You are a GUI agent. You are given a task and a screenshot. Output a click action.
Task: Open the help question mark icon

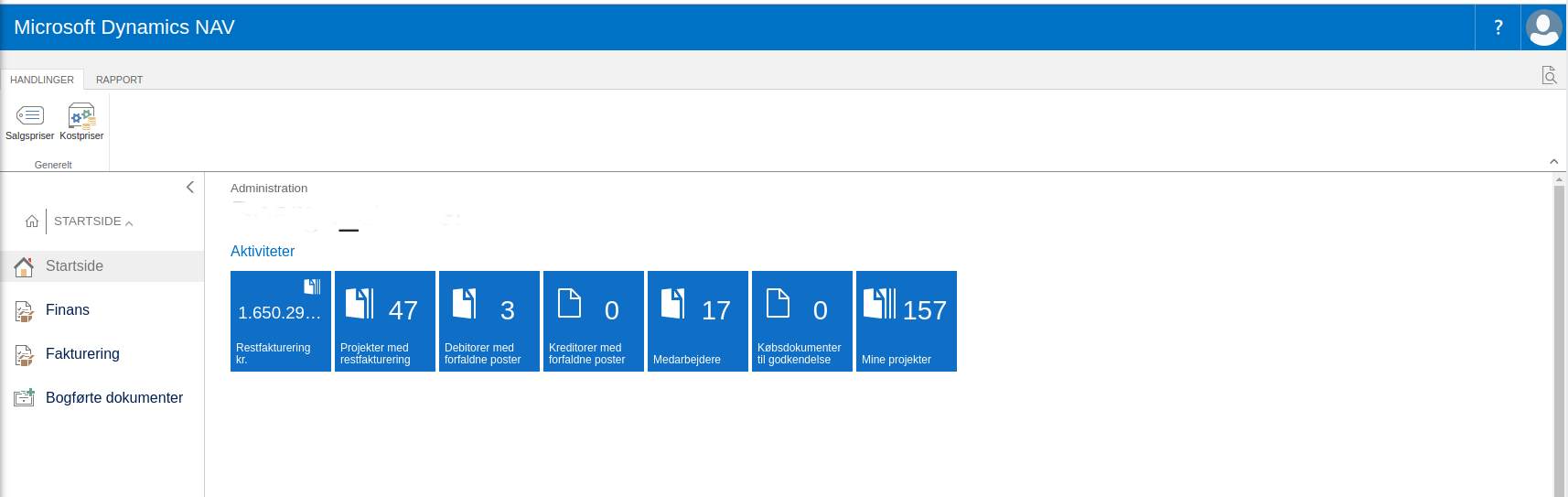(1498, 27)
